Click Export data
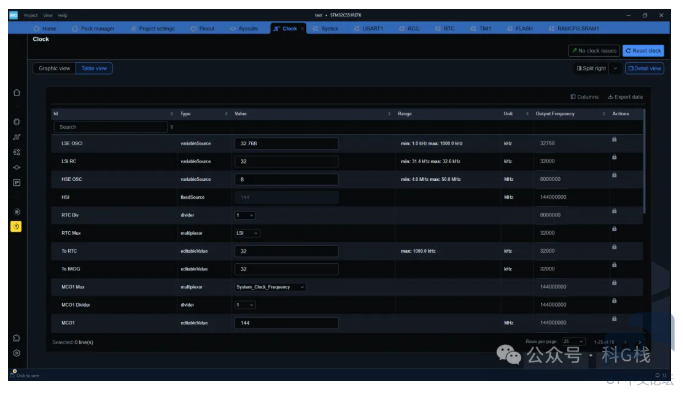The width and height of the screenshot is (683, 395). click(625, 97)
